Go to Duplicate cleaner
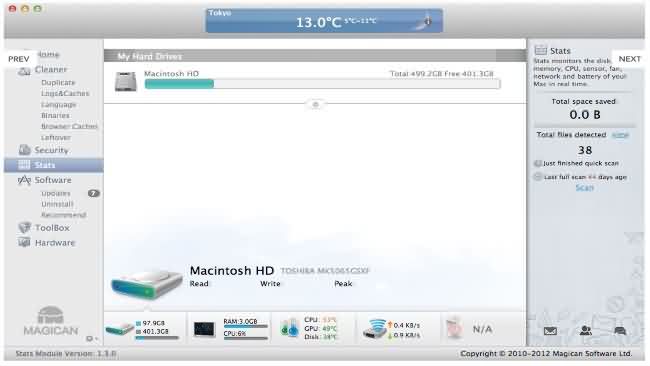 58,82
